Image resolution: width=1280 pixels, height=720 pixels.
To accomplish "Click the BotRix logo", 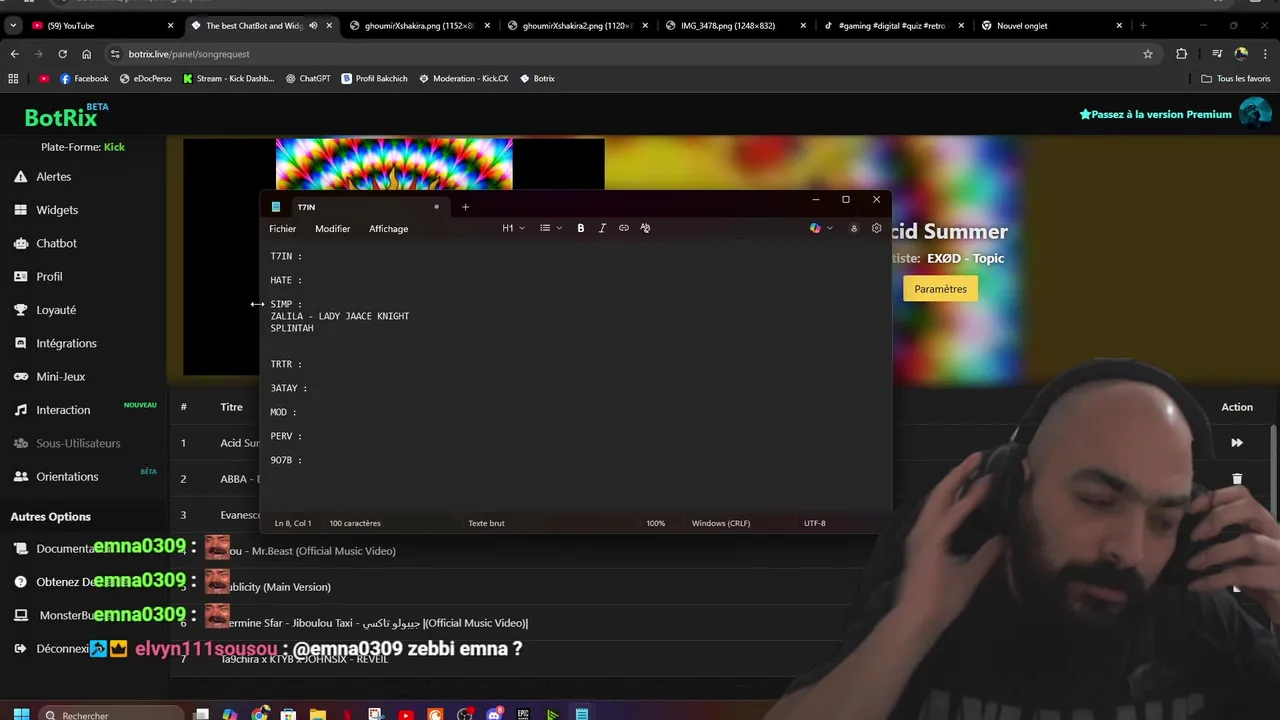I will point(61,117).
